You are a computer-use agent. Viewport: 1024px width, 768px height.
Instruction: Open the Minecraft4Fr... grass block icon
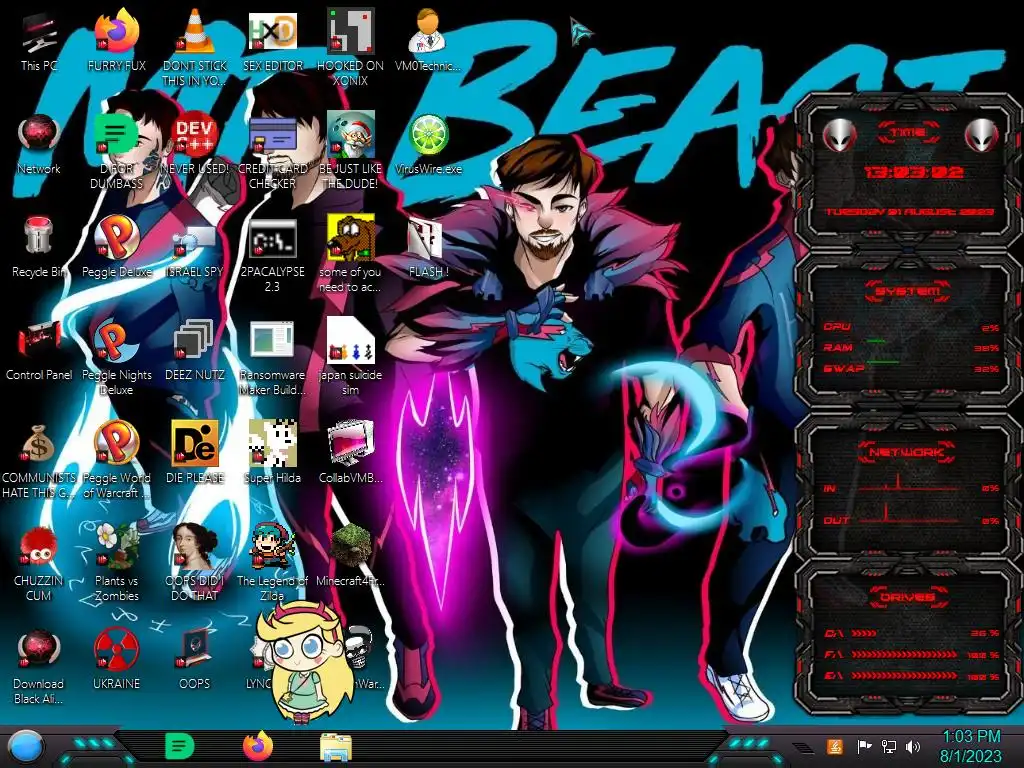click(350, 546)
